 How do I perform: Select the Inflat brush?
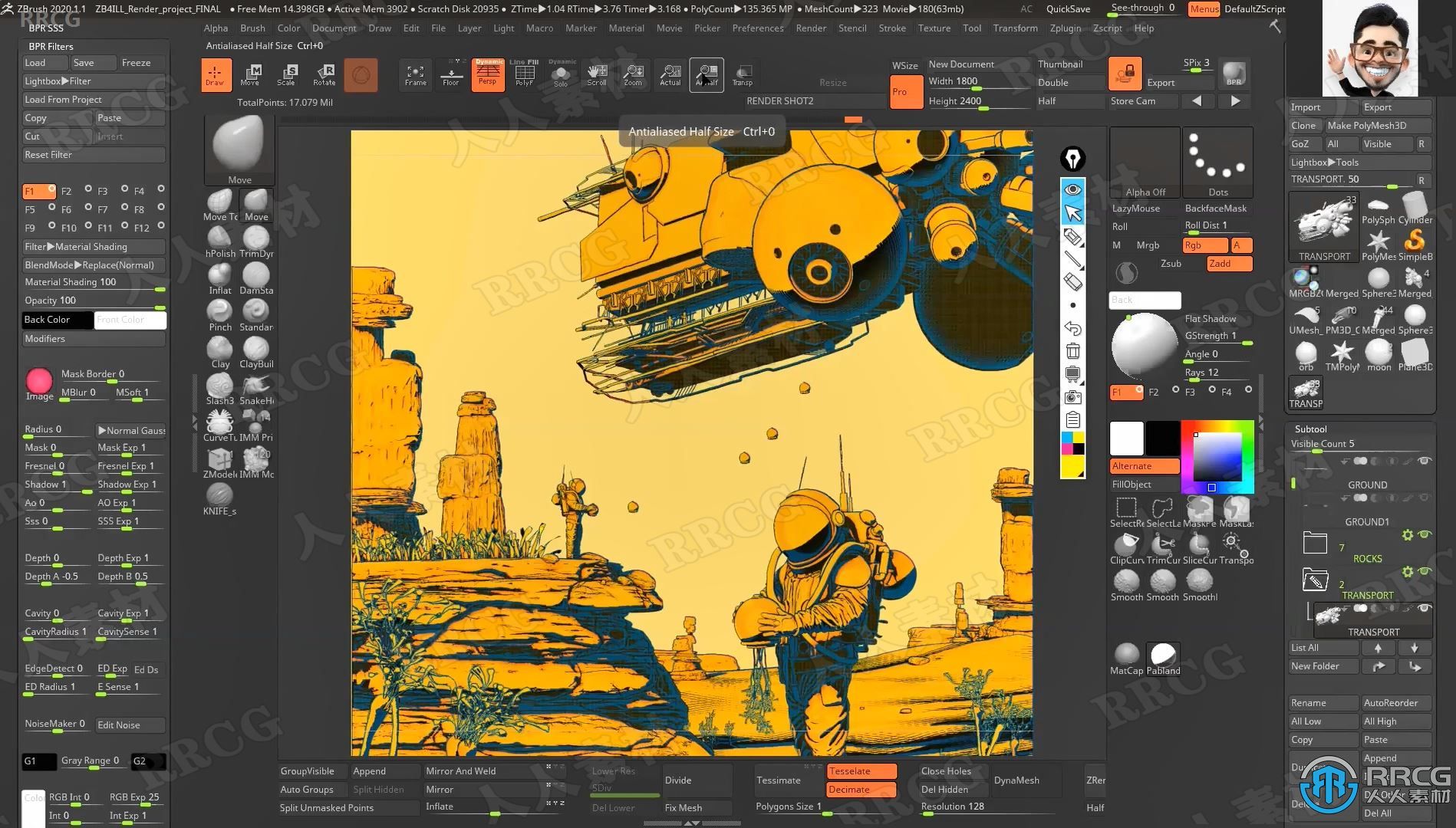pyautogui.click(x=220, y=279)
